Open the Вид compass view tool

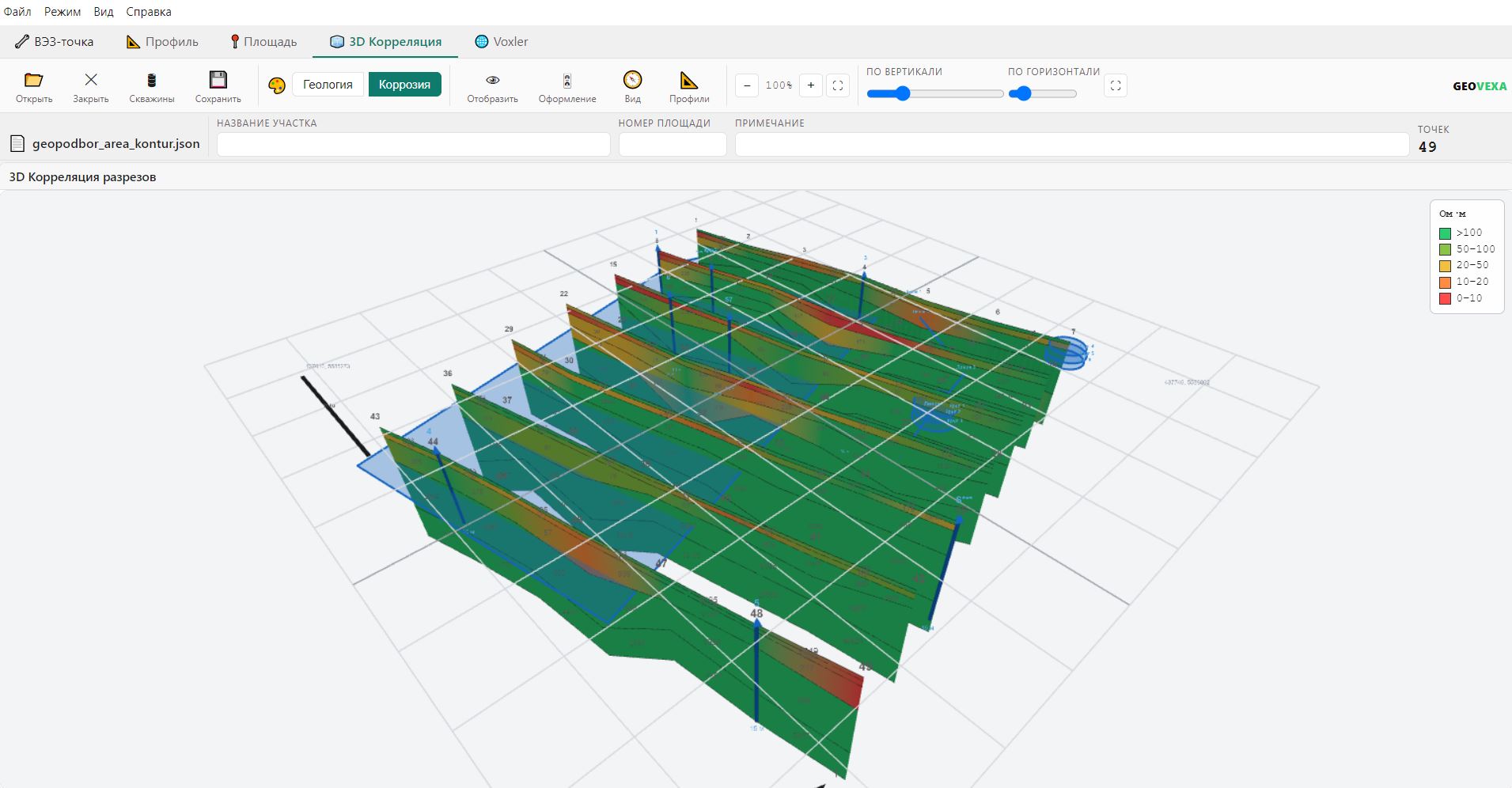click(632, 86)
